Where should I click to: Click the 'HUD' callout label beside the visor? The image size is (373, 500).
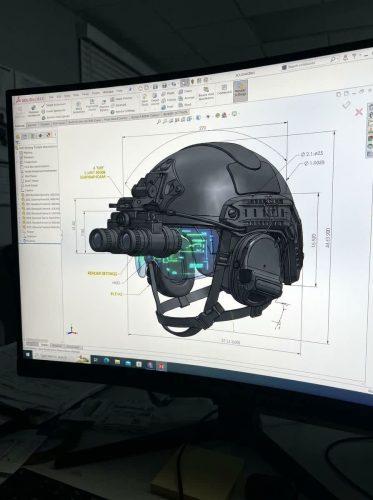[x=116, y=283]
